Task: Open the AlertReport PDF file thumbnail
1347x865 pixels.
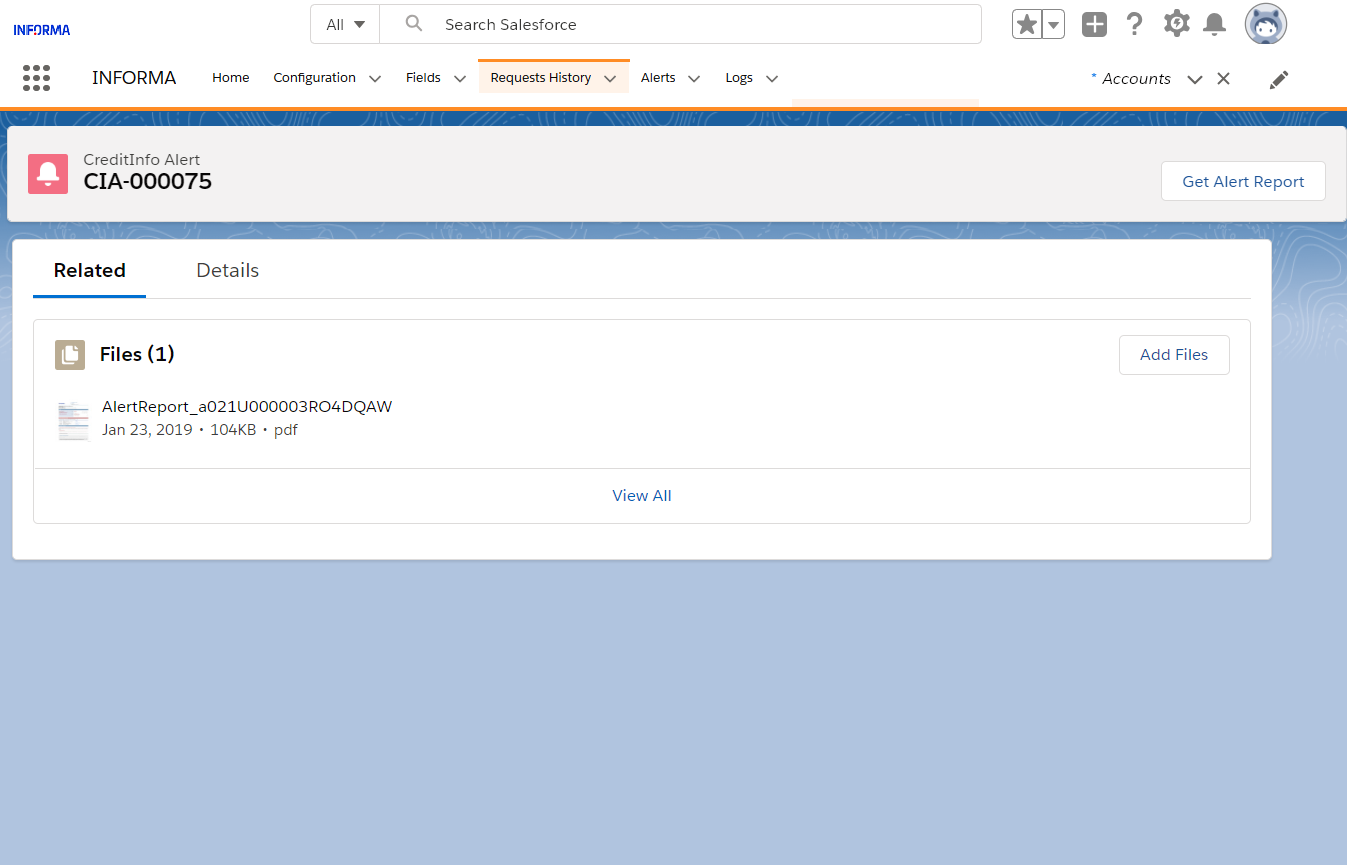Action: [73, 420]
